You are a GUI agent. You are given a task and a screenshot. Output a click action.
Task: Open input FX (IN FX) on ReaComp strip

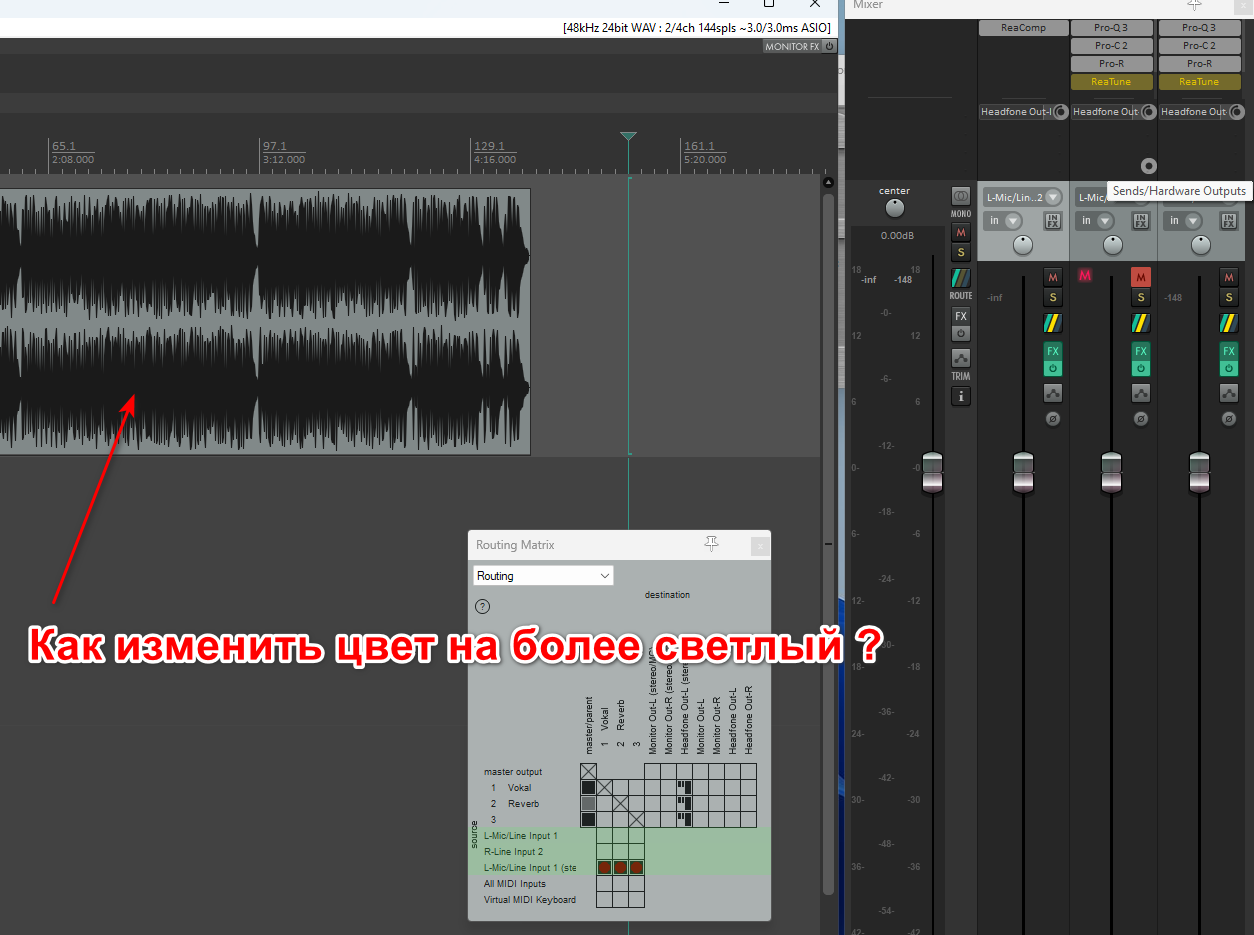click(x=1053, y=221)
